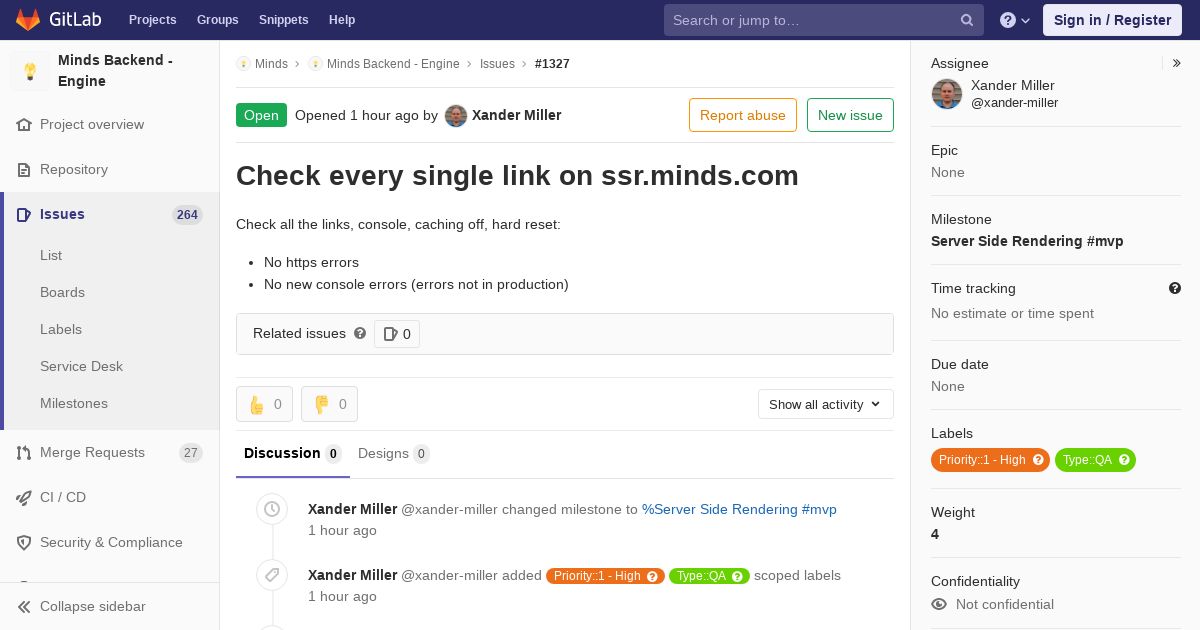The width and height of the screenshot is (1200, 630).
Task: Click the GitLab fox logo
Action: (x=28, y=20)
